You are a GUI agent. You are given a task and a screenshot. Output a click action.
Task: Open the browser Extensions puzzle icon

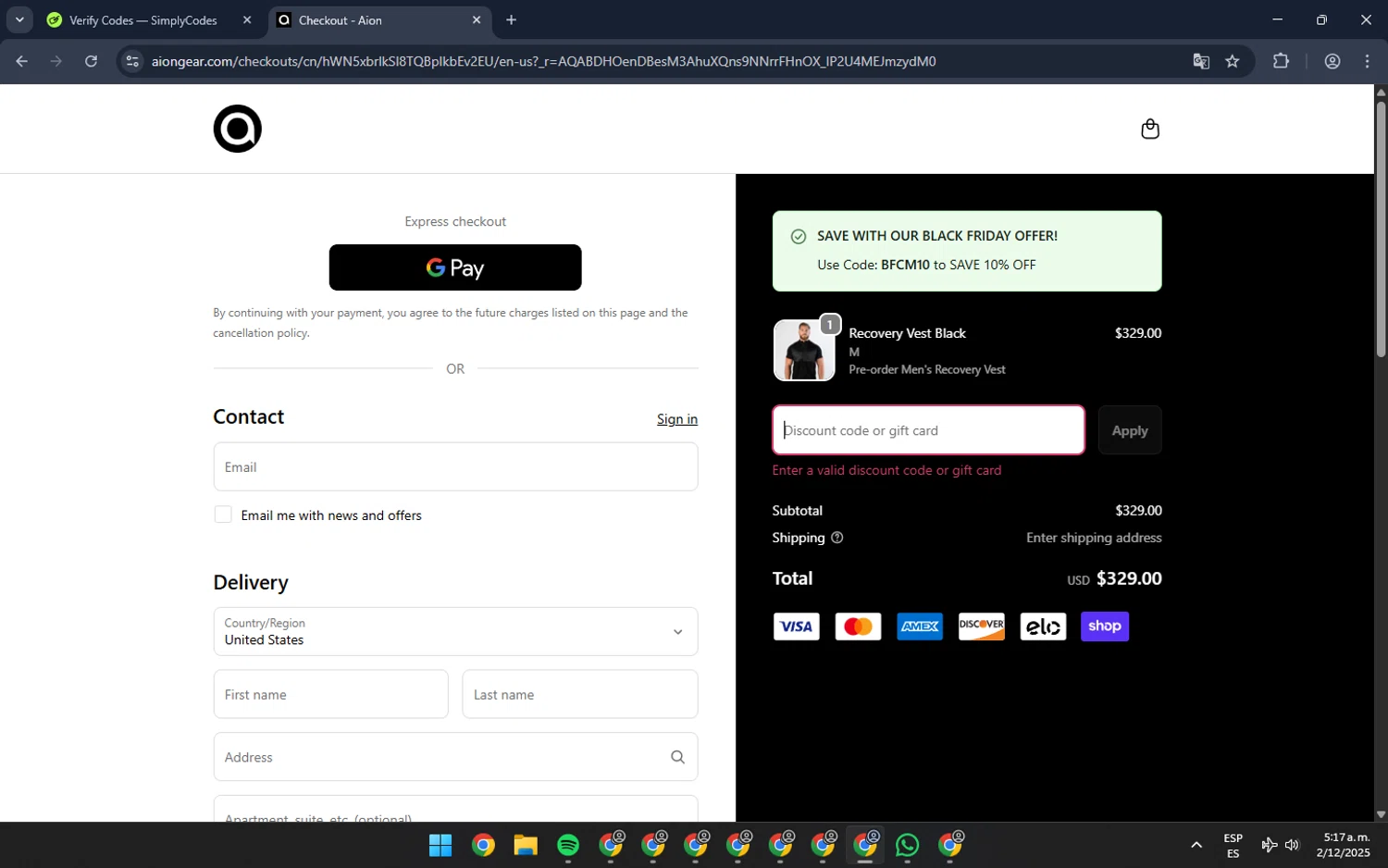point(1281,61)
